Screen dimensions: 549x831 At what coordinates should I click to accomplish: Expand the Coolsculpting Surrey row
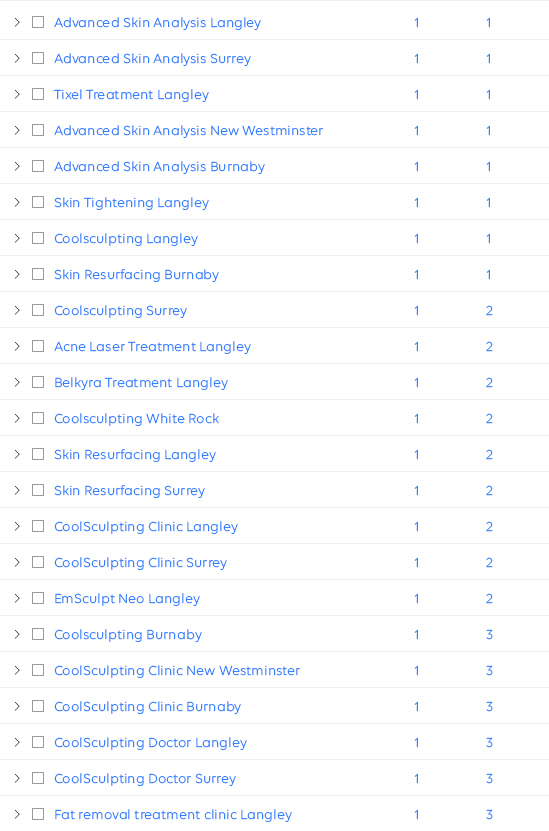point(17,311)
